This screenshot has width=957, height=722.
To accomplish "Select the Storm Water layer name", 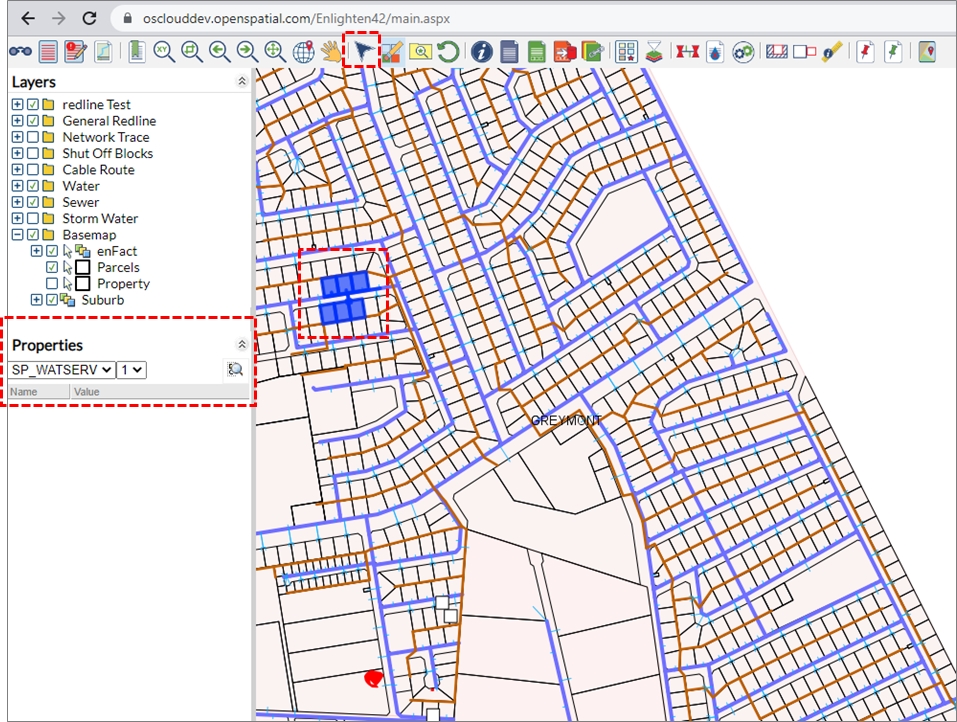I will pos(100,219).
